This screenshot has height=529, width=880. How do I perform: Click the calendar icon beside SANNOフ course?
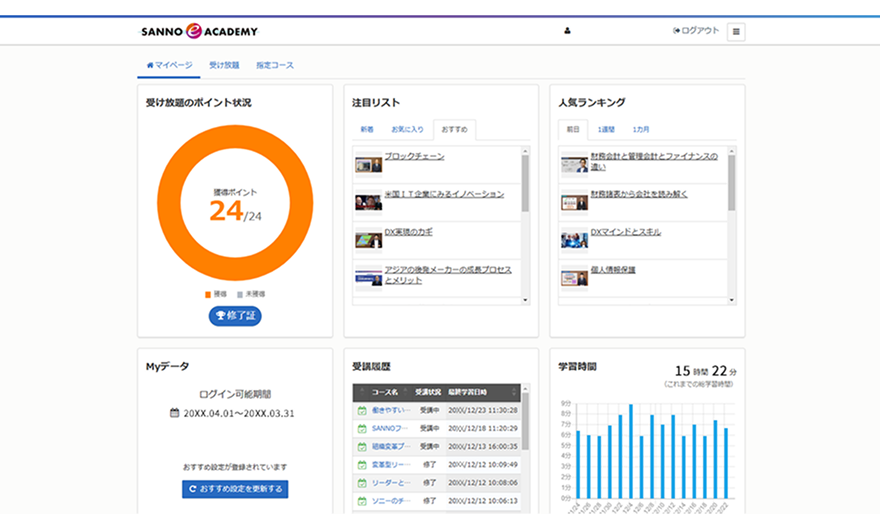[x=362, y=428]
